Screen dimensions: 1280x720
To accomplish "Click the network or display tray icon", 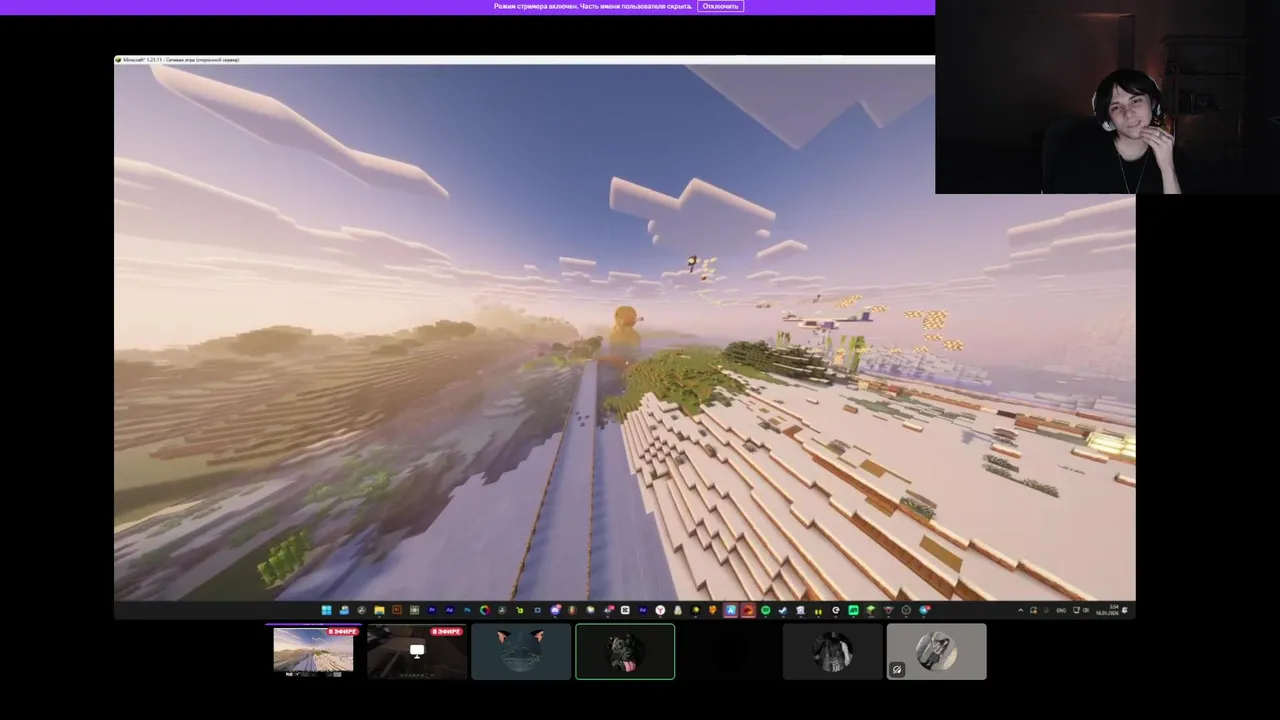I will (1076, 610).
